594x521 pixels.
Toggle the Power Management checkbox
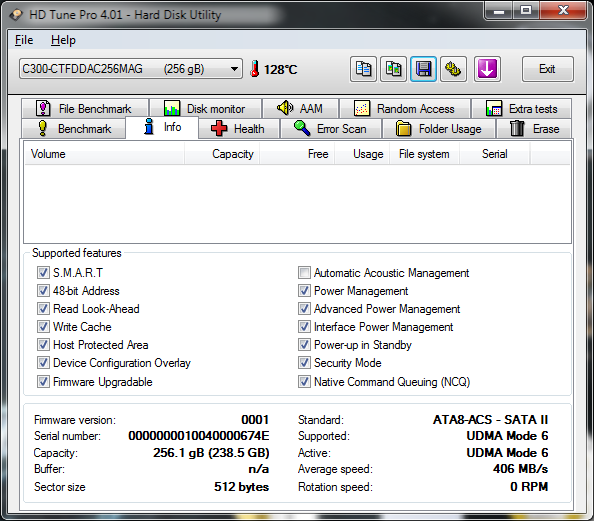(304, 291)
